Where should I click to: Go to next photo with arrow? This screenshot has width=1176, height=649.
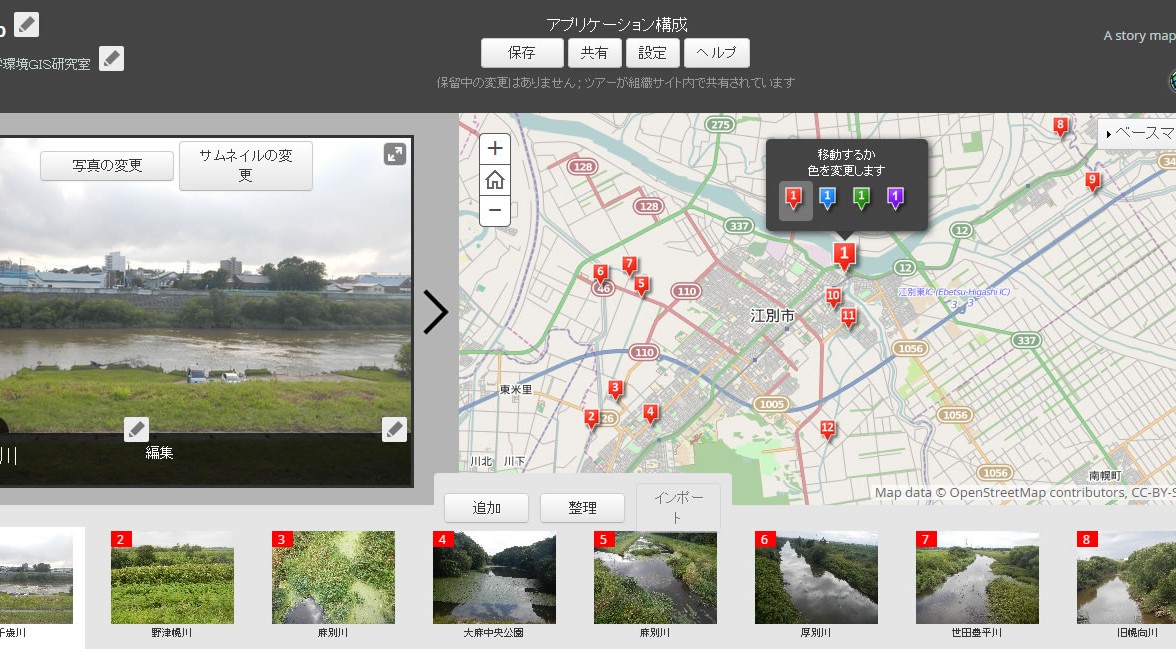pyautogui.click(x=435, y=312)
